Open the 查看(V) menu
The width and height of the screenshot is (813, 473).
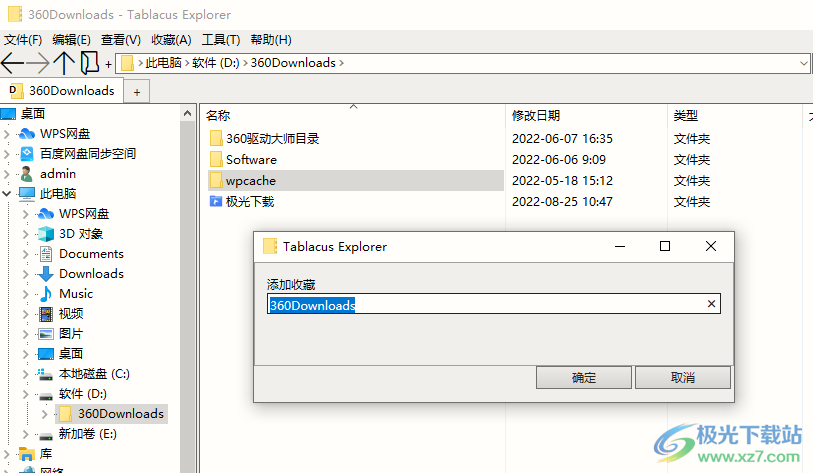pyautogui.click(x=121, y=40)
